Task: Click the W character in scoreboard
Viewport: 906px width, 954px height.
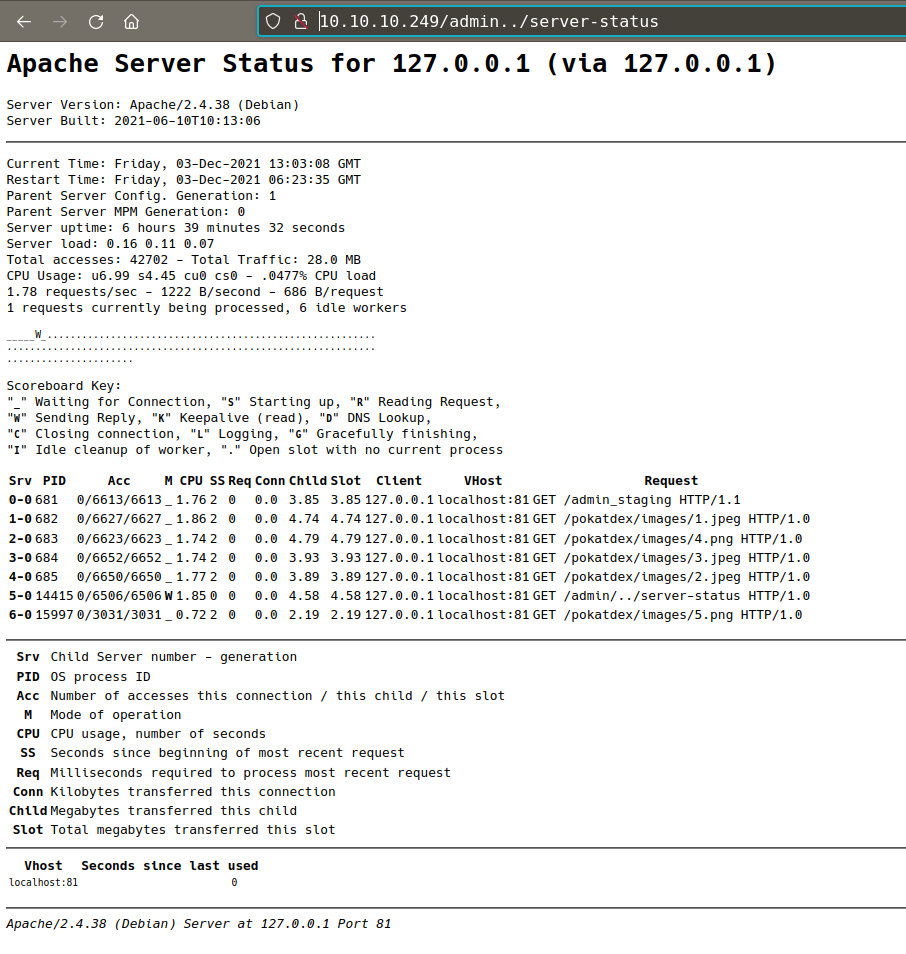Action: click(38, 335)
